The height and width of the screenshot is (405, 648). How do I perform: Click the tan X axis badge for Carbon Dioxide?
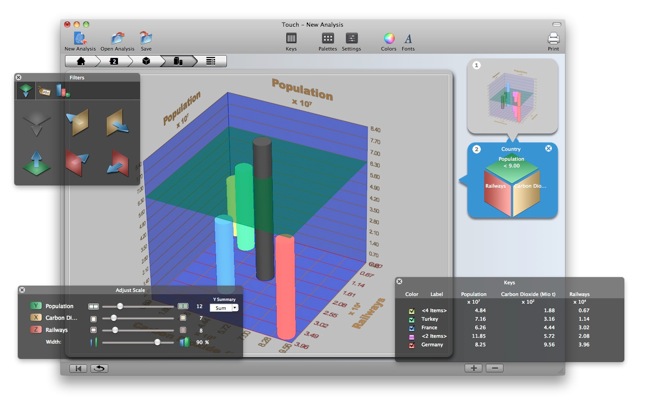(x=36, y=318)
